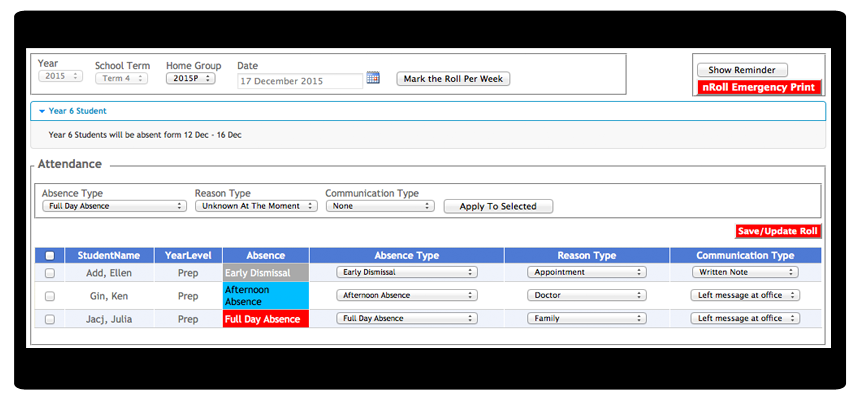Click the blue Afternoon Absence status cell
This screenshot has width=861, height=400.
coord(266,296)
